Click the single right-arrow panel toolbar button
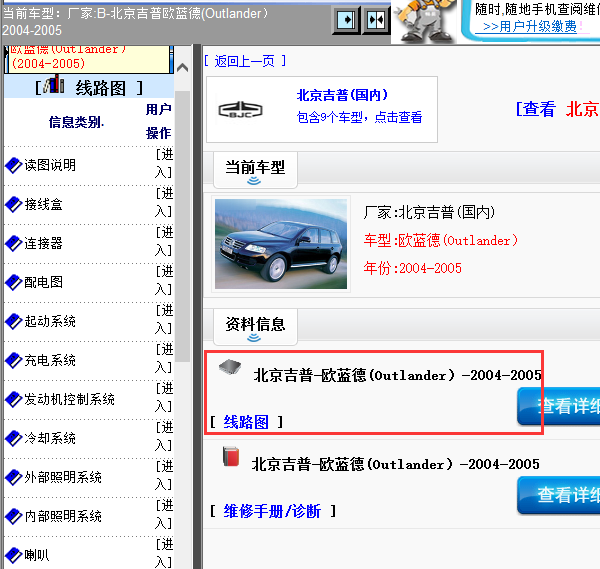600x569 pixels. 346,20
